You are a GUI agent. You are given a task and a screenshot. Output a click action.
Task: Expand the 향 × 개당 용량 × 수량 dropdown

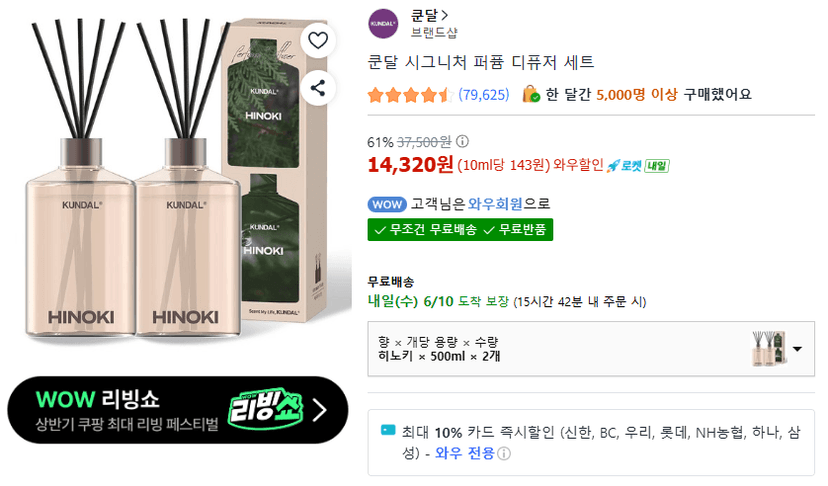pyautogui.click(x=591, y=349)
